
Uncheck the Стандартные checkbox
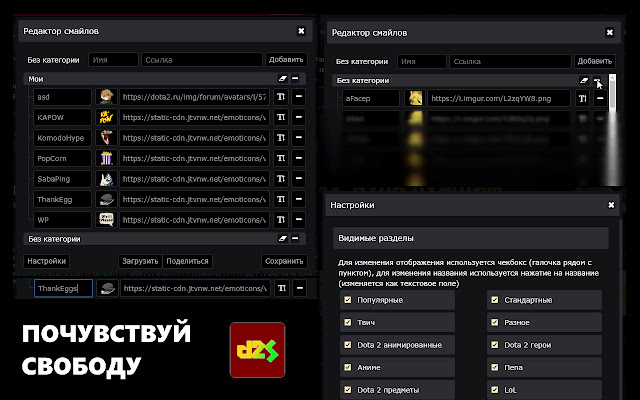[x=495, y=300]
